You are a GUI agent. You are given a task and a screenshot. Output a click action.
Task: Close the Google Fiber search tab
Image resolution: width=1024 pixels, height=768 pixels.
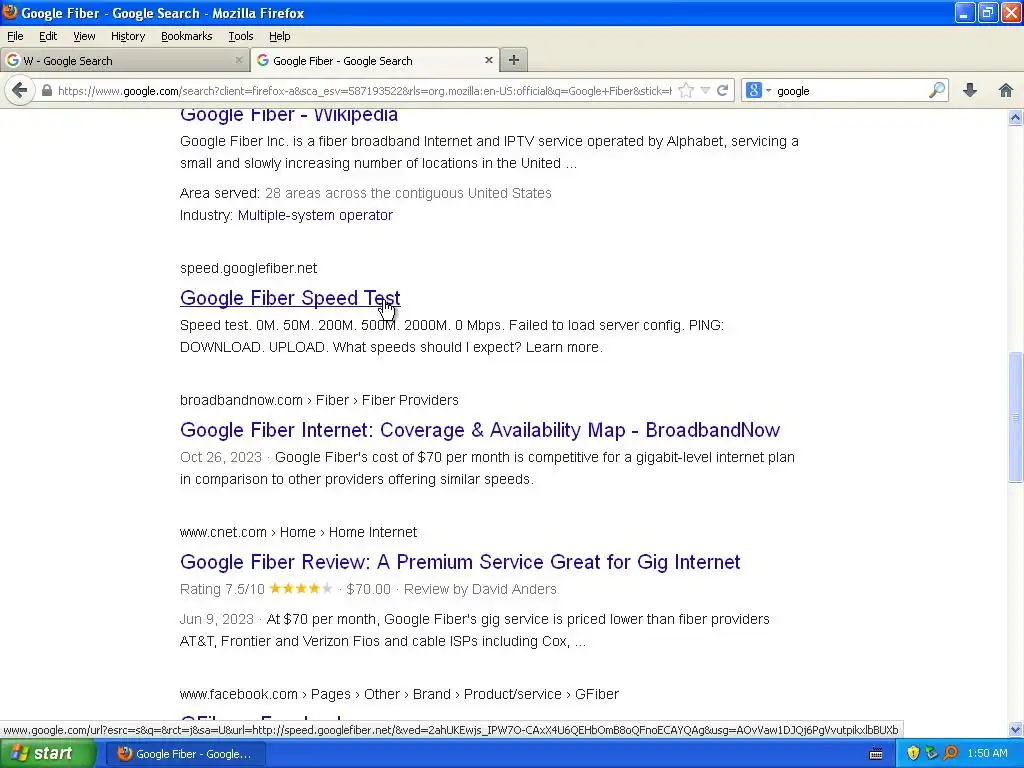pyautogui.click(x=488, y=60)
